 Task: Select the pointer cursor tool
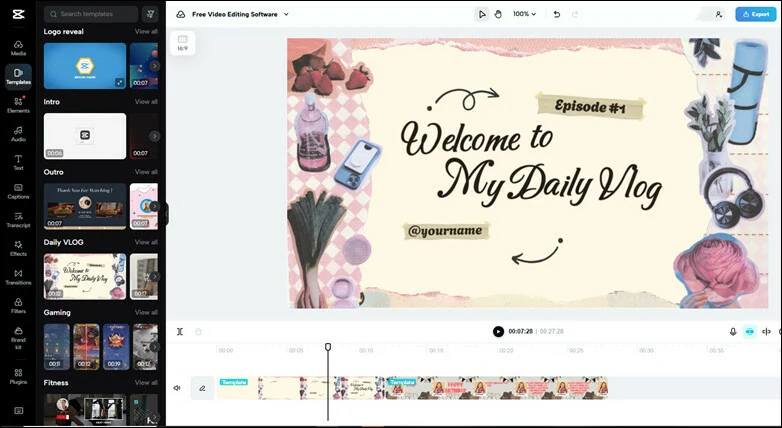[482, 14]
